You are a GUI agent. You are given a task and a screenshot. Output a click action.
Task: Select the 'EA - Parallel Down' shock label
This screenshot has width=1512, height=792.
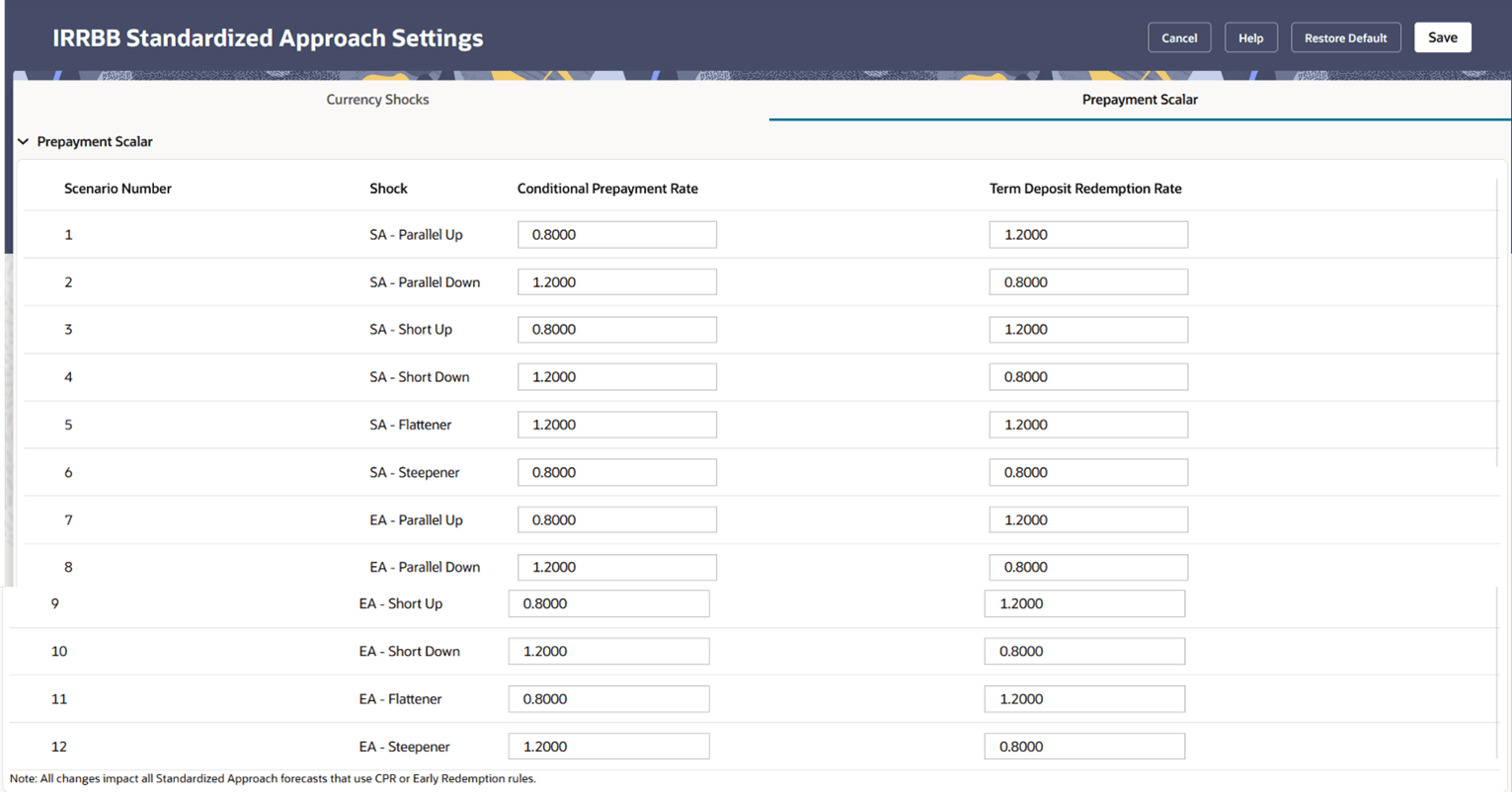coord(425,567)
